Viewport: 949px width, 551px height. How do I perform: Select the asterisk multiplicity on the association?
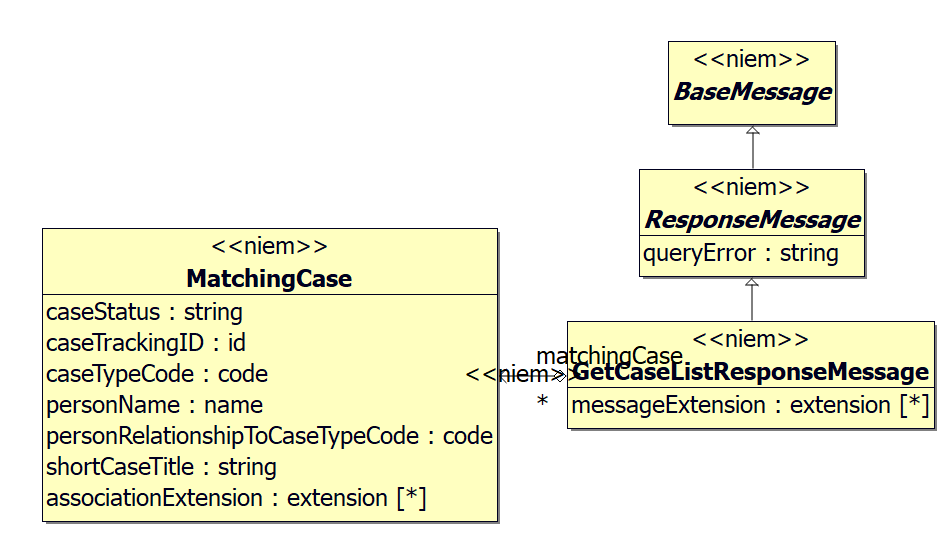tap(542, 402)
